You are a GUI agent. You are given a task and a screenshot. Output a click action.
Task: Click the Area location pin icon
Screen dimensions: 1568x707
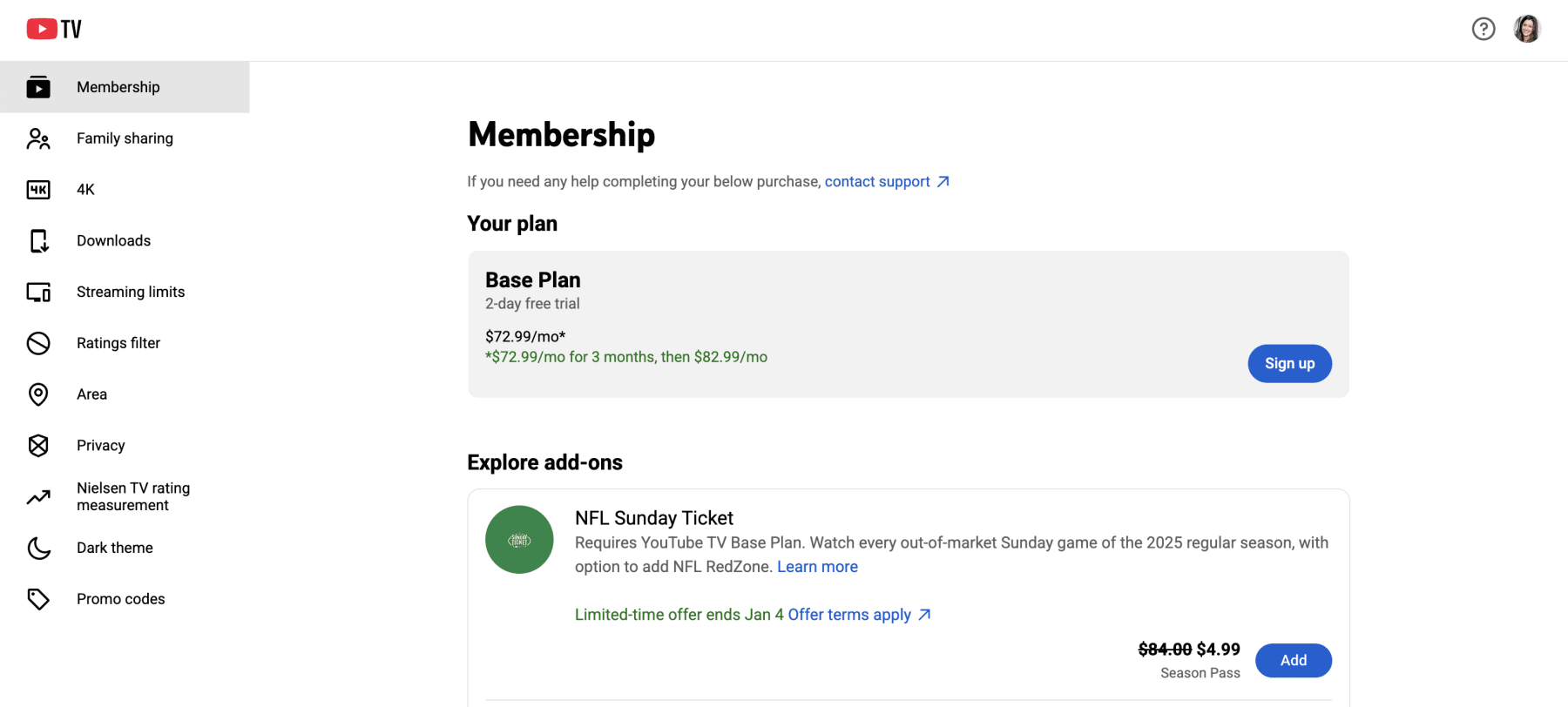[38, 394]
